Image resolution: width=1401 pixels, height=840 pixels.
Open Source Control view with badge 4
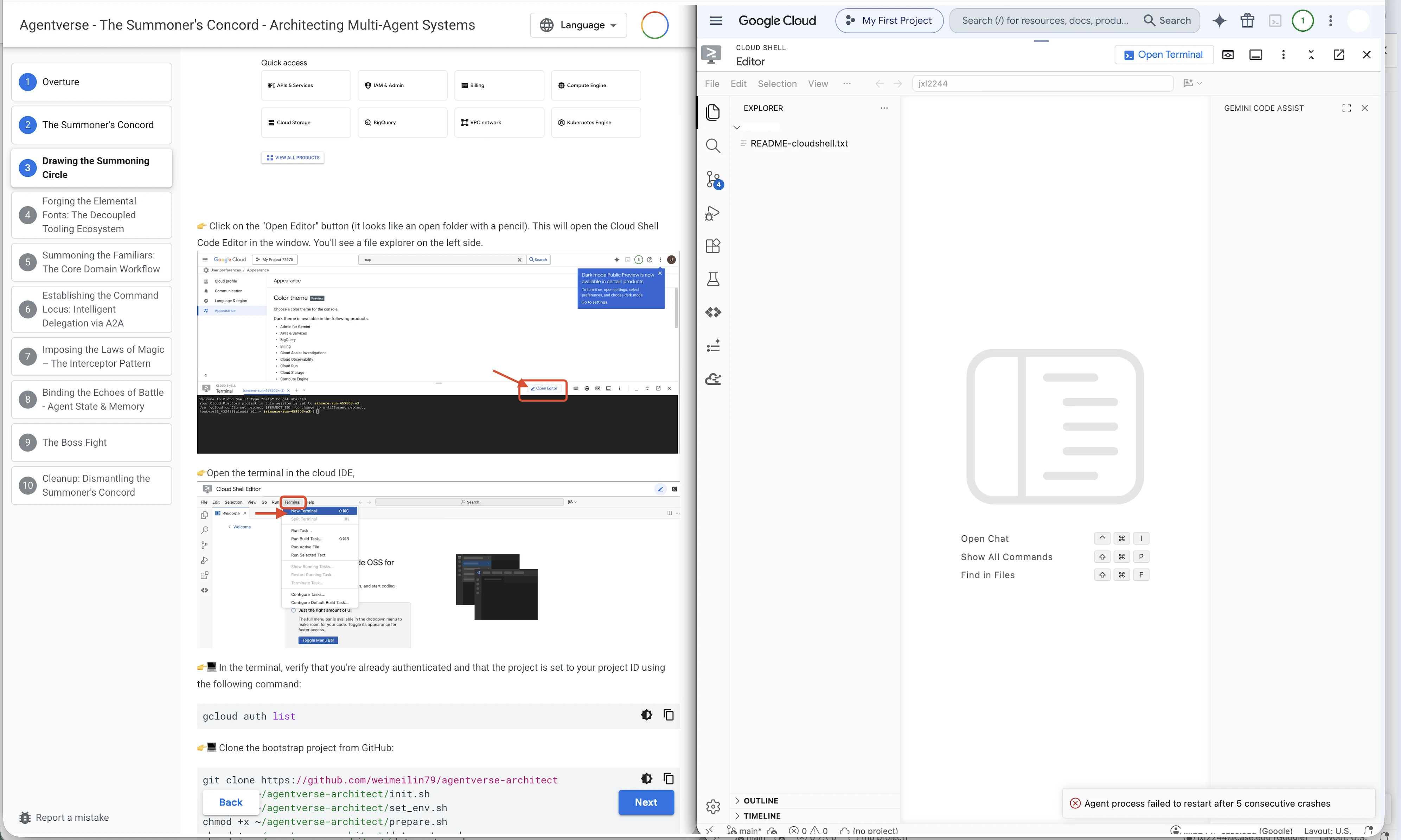pyautogui.click(x=713, y=180)
